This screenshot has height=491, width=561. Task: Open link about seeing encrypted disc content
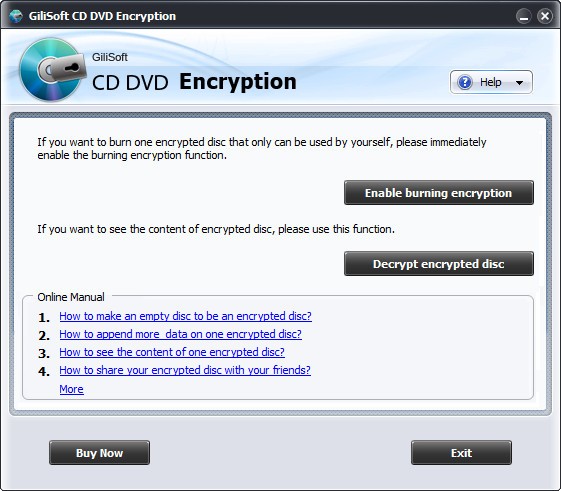(172, 352)
